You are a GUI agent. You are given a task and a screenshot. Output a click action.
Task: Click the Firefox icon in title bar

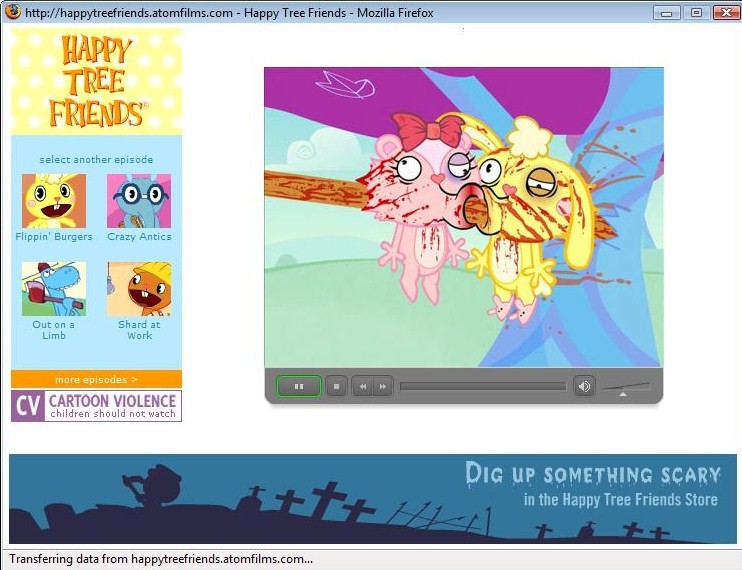pos(13,11)
